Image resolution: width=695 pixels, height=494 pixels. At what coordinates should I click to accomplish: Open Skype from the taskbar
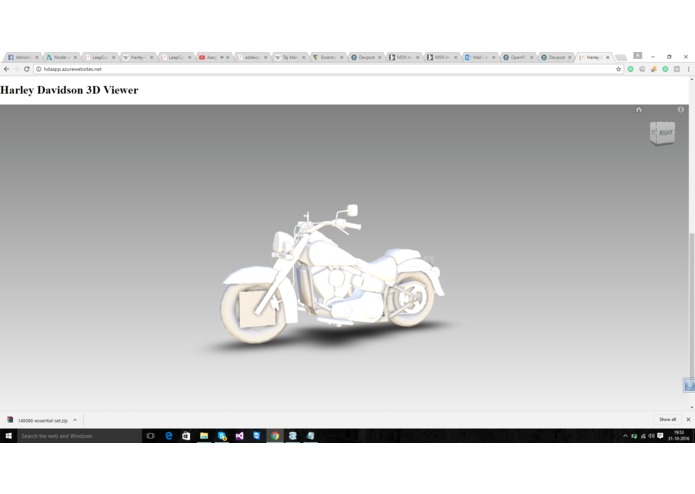click(222, 436)
